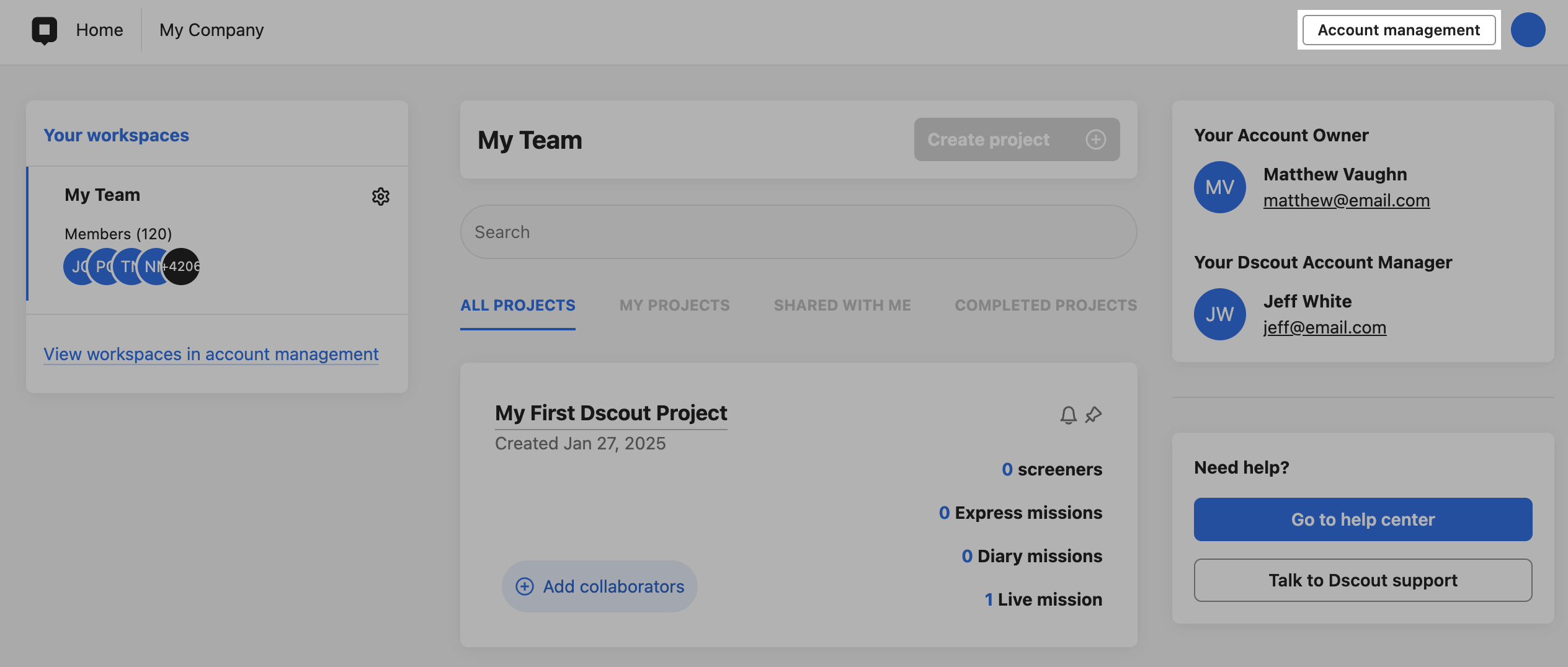This screenshot has width=1568, height=667.
Task: Click the Account management button
Action: click(1398, 30)
